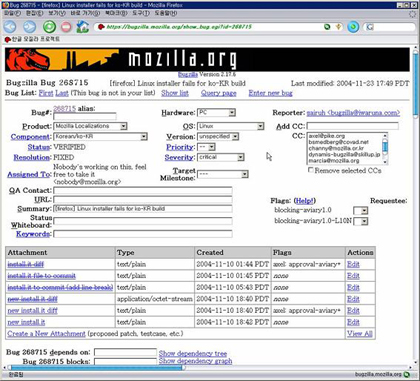Click into the Summary text field
Viewport: 420px width, 381px height.
(143, 209)
